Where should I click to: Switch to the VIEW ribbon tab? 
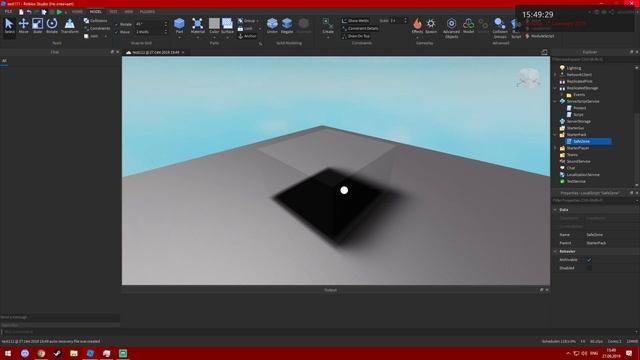[129, 12]
